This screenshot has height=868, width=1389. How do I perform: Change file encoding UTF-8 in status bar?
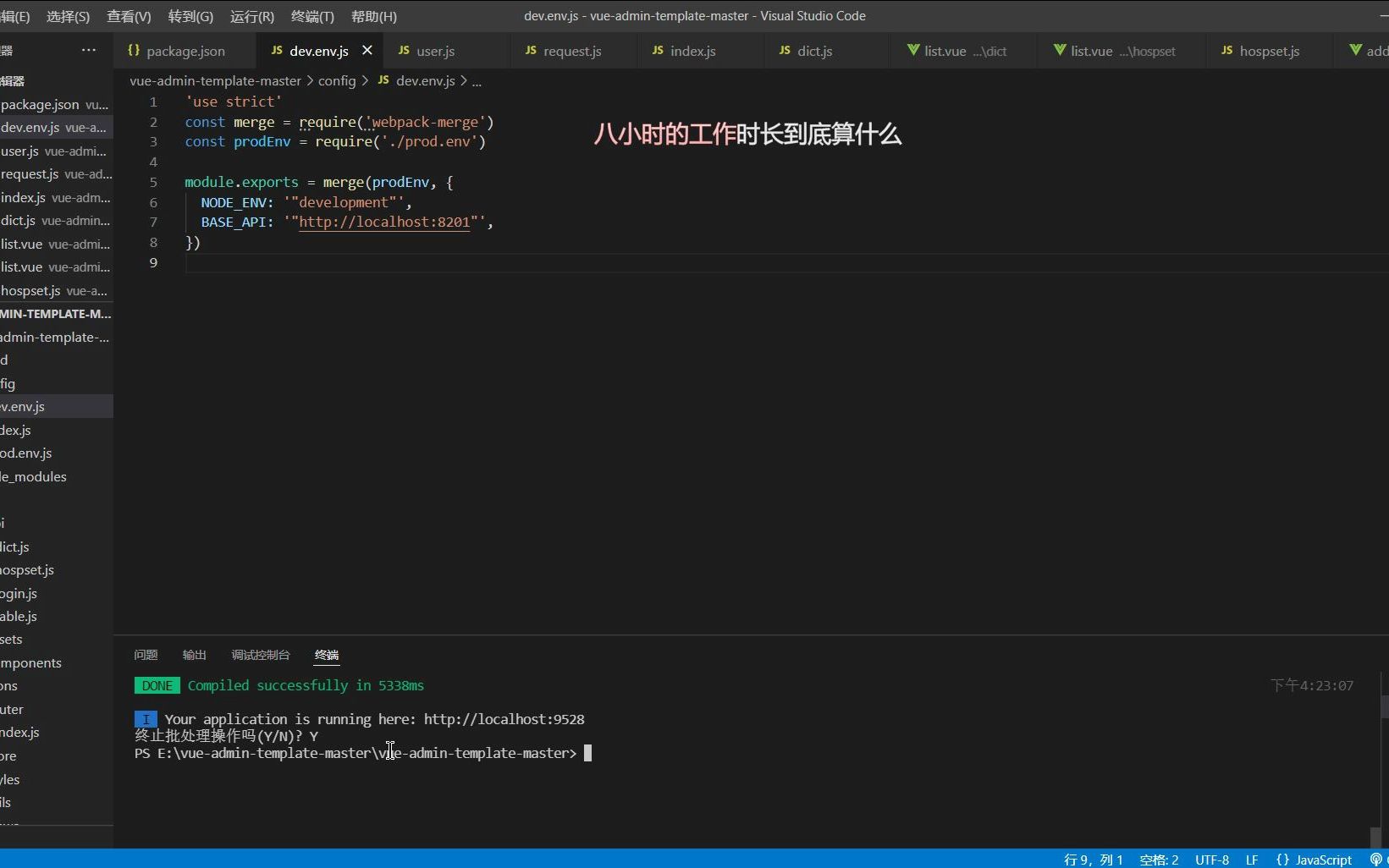1212,860
